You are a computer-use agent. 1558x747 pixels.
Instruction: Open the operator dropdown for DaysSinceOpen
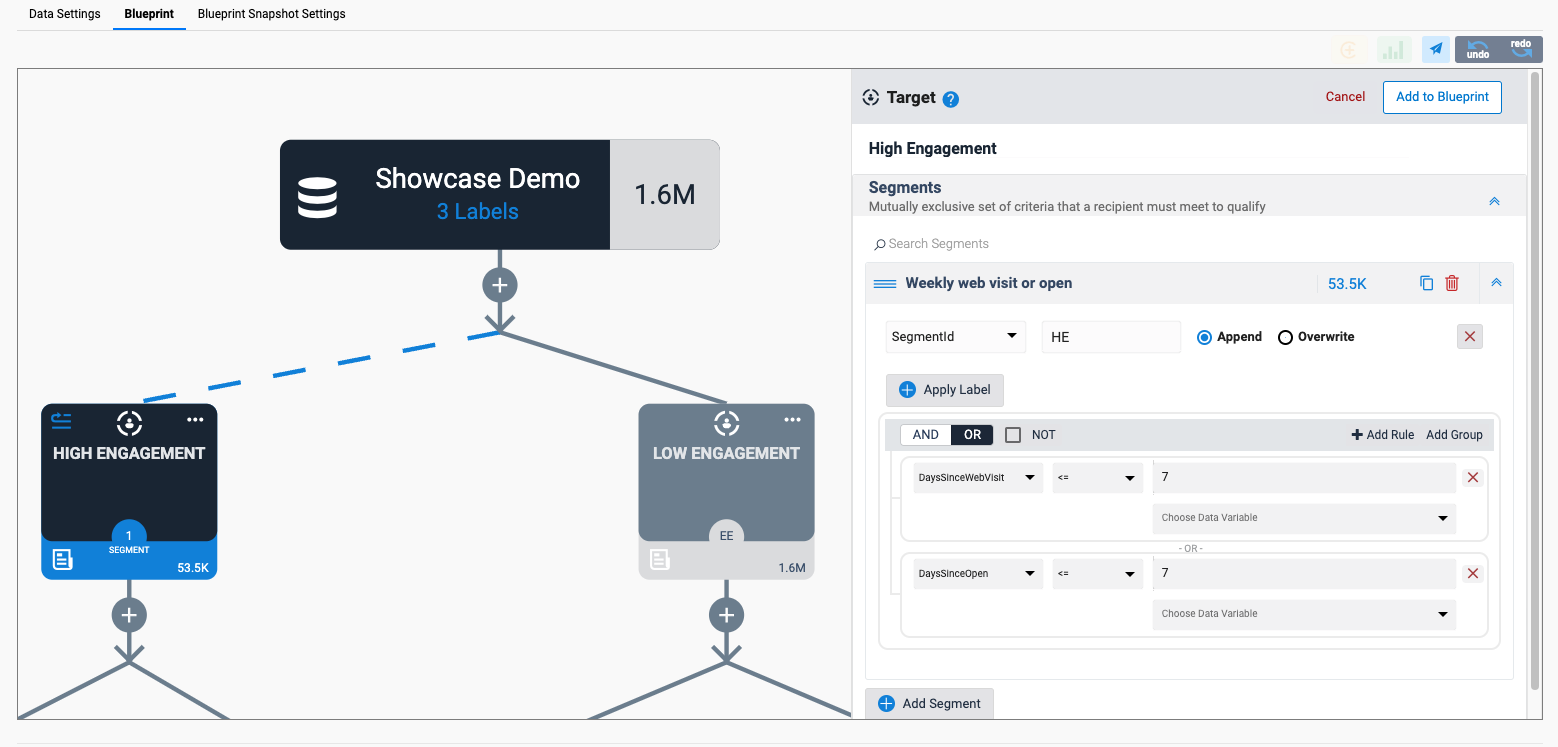pyautogui.click(x=1097, y=574)
